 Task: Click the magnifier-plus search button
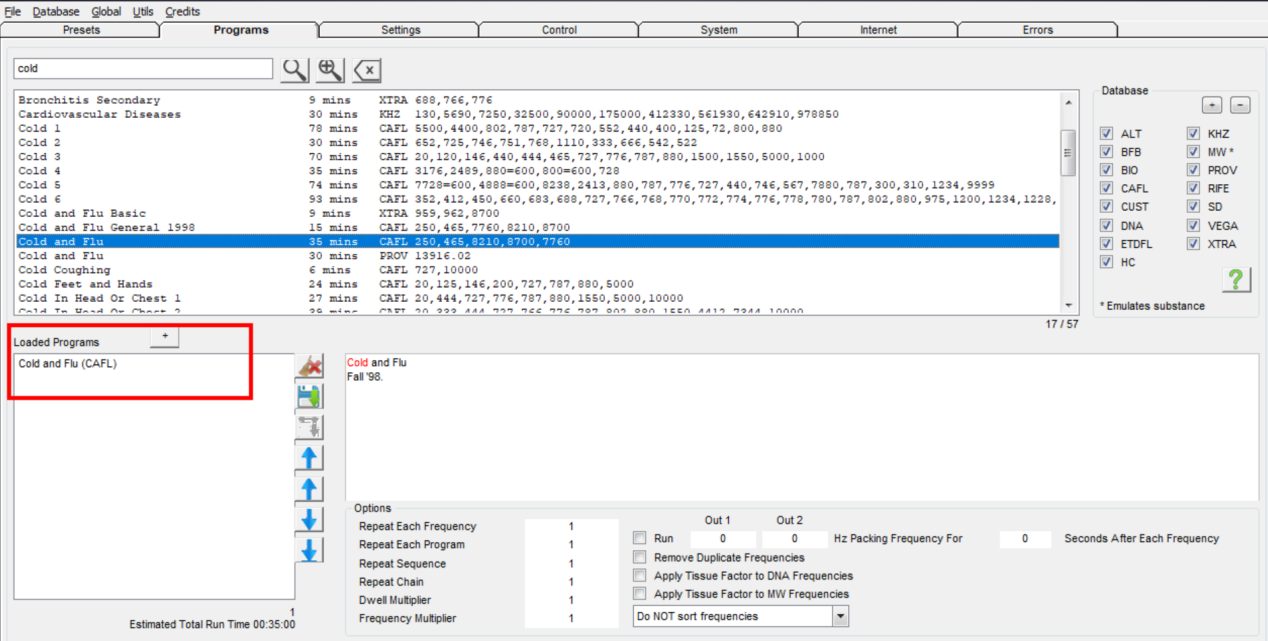point(330,69)
